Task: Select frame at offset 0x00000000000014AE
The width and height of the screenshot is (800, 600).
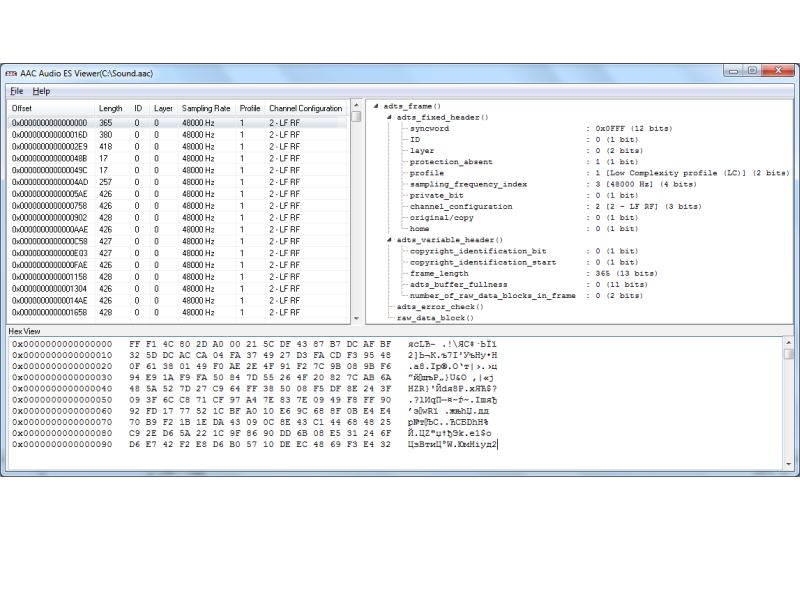Action: (x=178, y=301)
